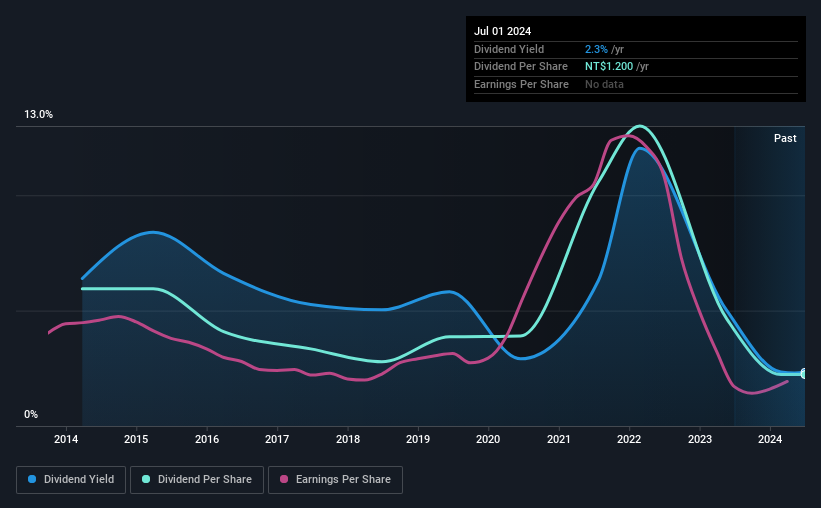The image size is (821, 508).
Task: Click the tooltip Dividend Yield row label
Action: tap(509, 49)
